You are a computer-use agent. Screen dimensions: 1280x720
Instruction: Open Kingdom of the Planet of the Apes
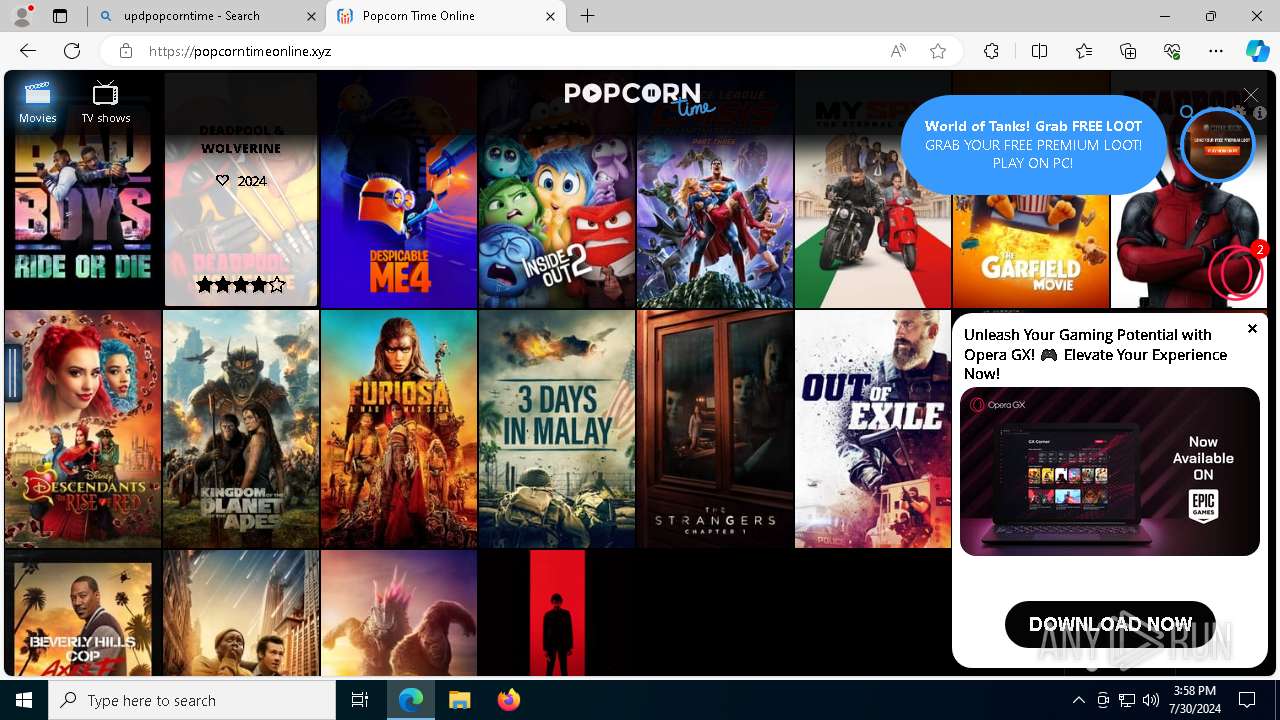pyautogui.click(x=241, y=429)
